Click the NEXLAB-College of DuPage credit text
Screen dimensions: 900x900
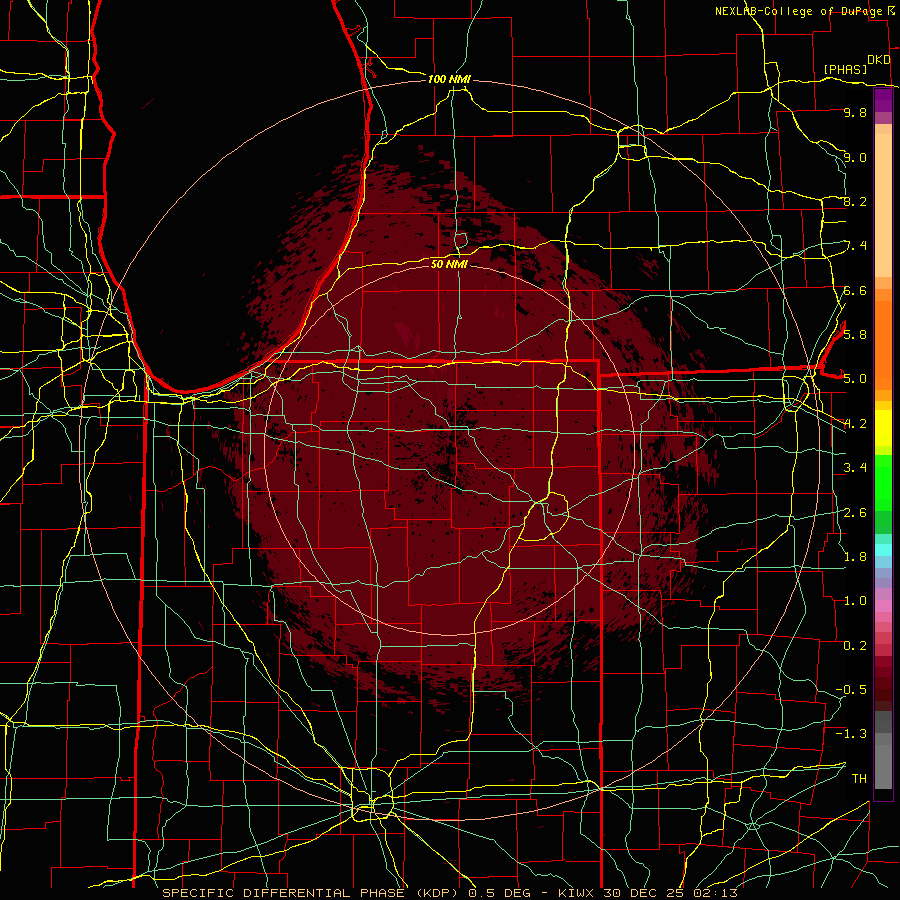click(x=800, y=11)
